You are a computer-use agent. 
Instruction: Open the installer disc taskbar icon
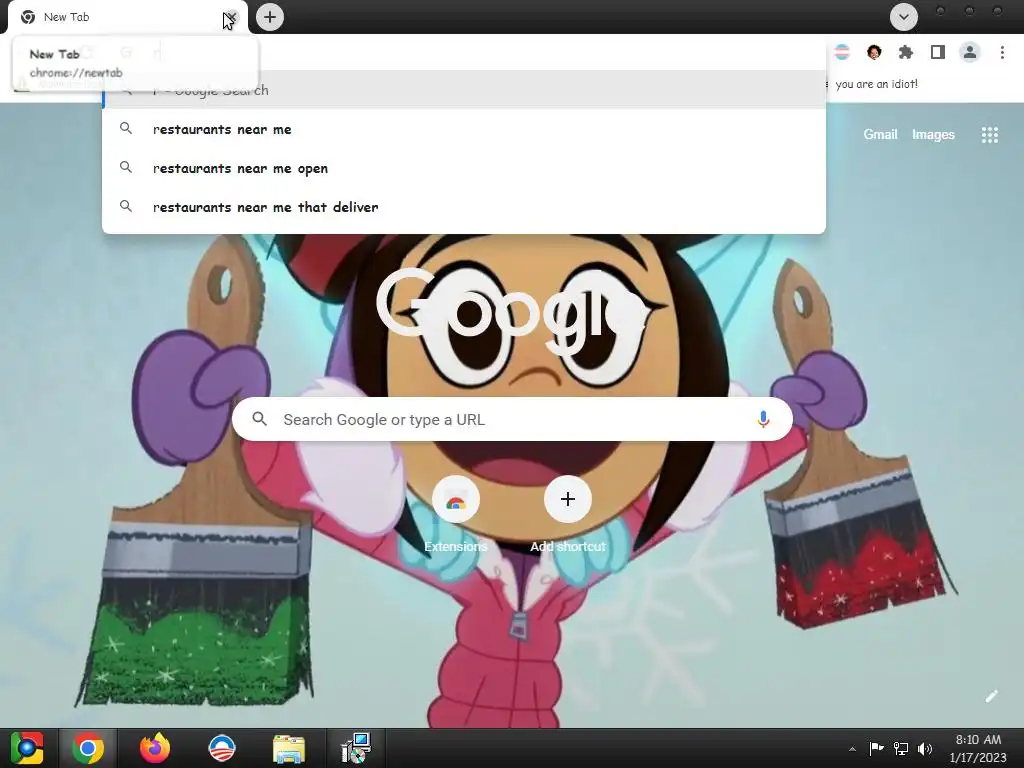pos(356,748)
